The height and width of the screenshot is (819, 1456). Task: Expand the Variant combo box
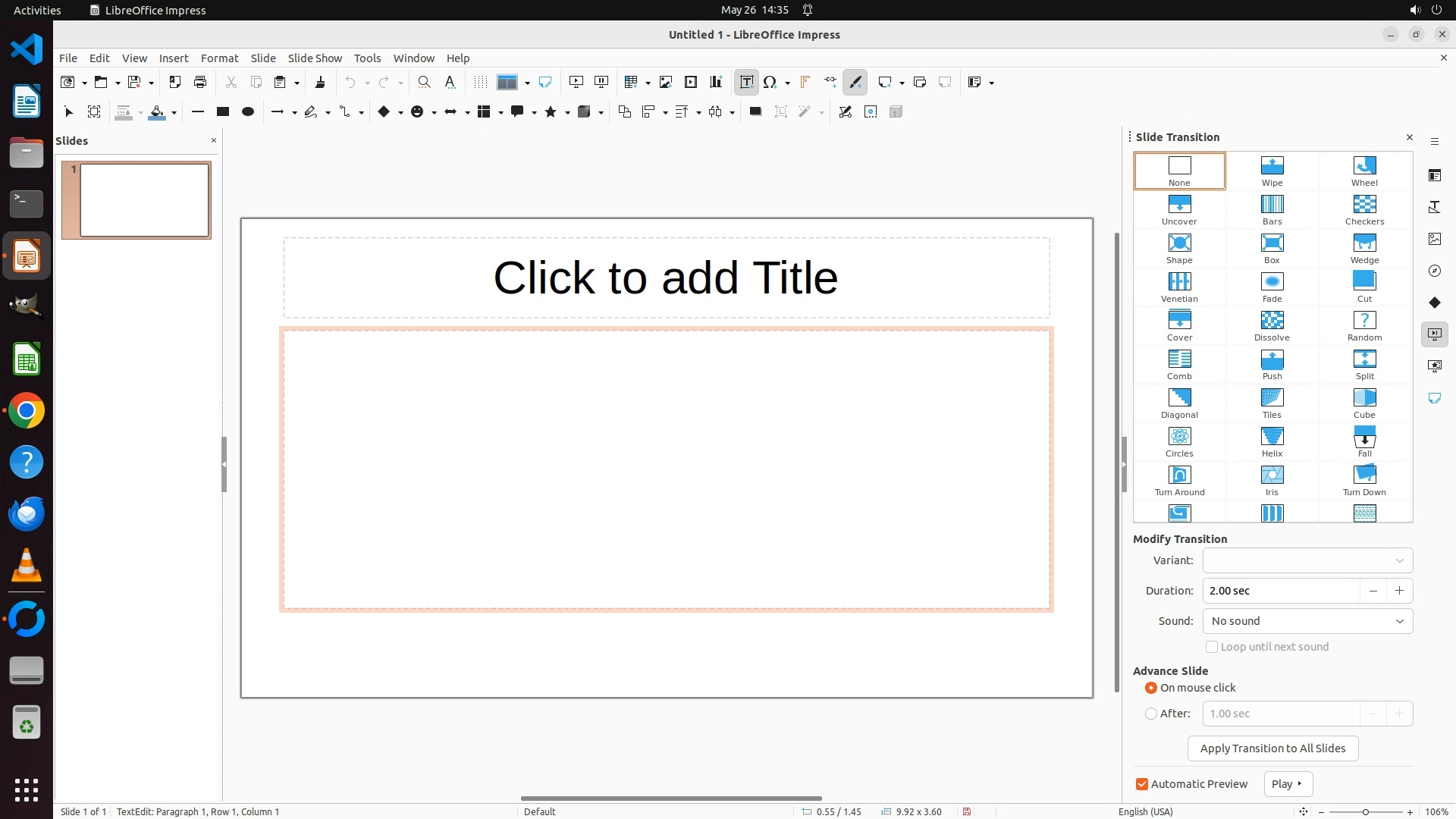[1307, 560]
